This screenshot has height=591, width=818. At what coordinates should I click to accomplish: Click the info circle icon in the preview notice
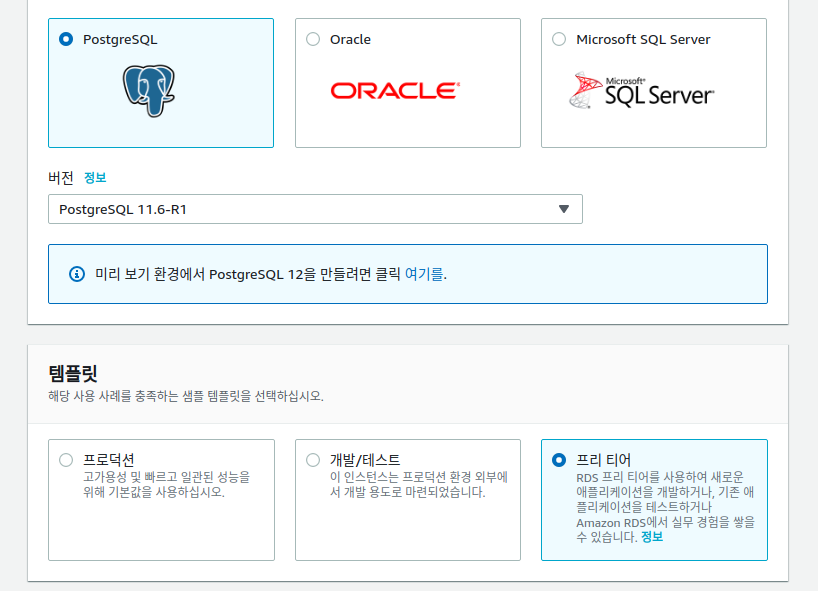[x=77, y=274]
